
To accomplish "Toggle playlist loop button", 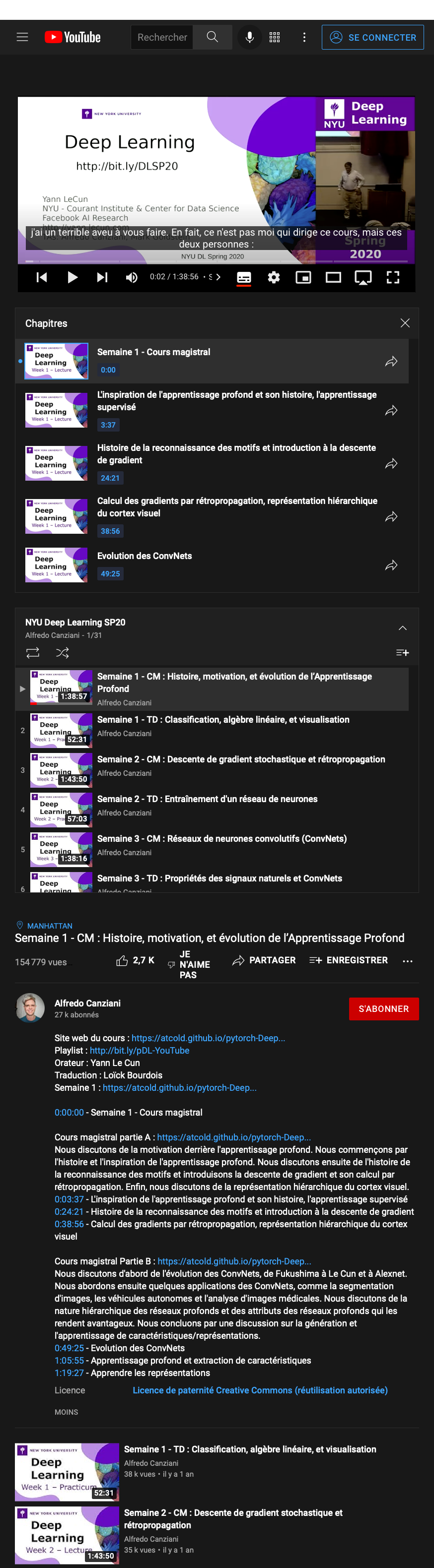I will tap(33, 652).
